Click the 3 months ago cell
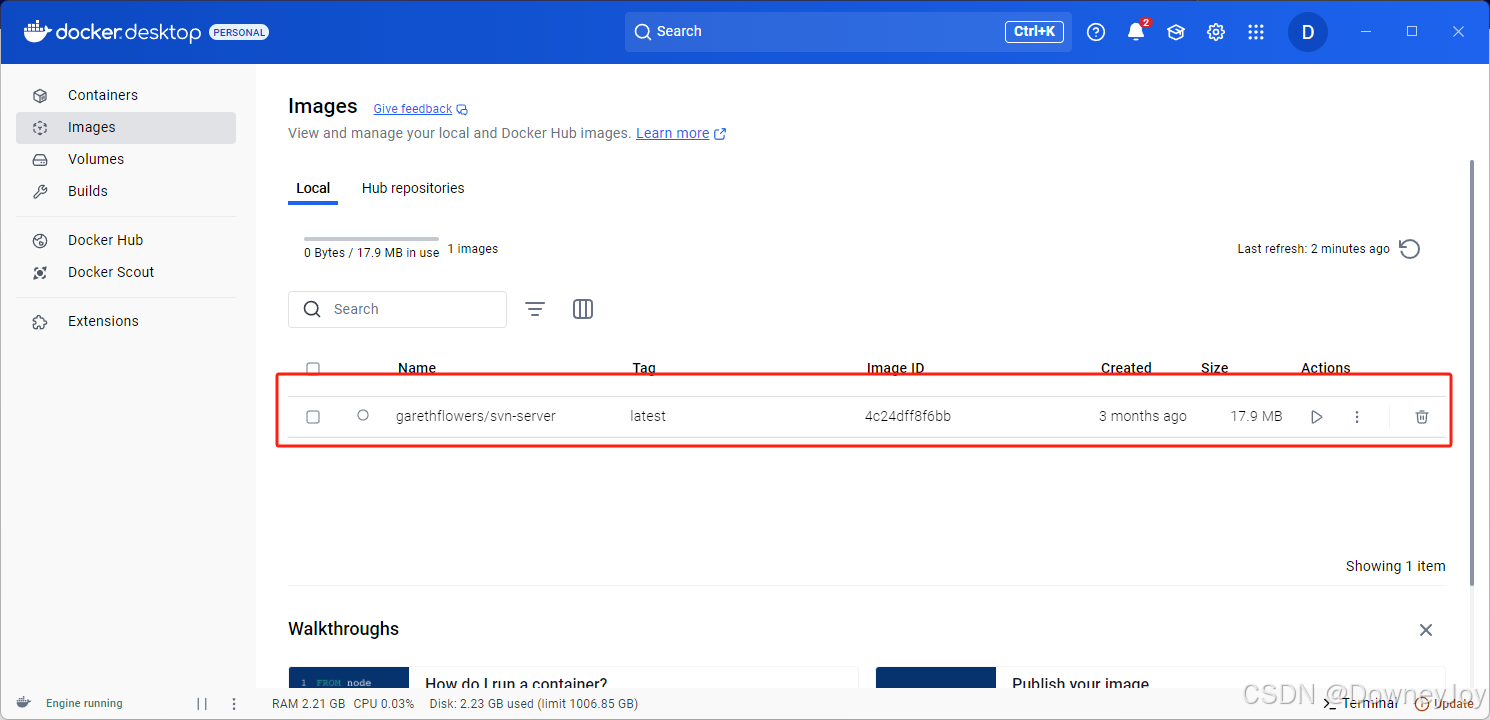 pos(1143,416)
